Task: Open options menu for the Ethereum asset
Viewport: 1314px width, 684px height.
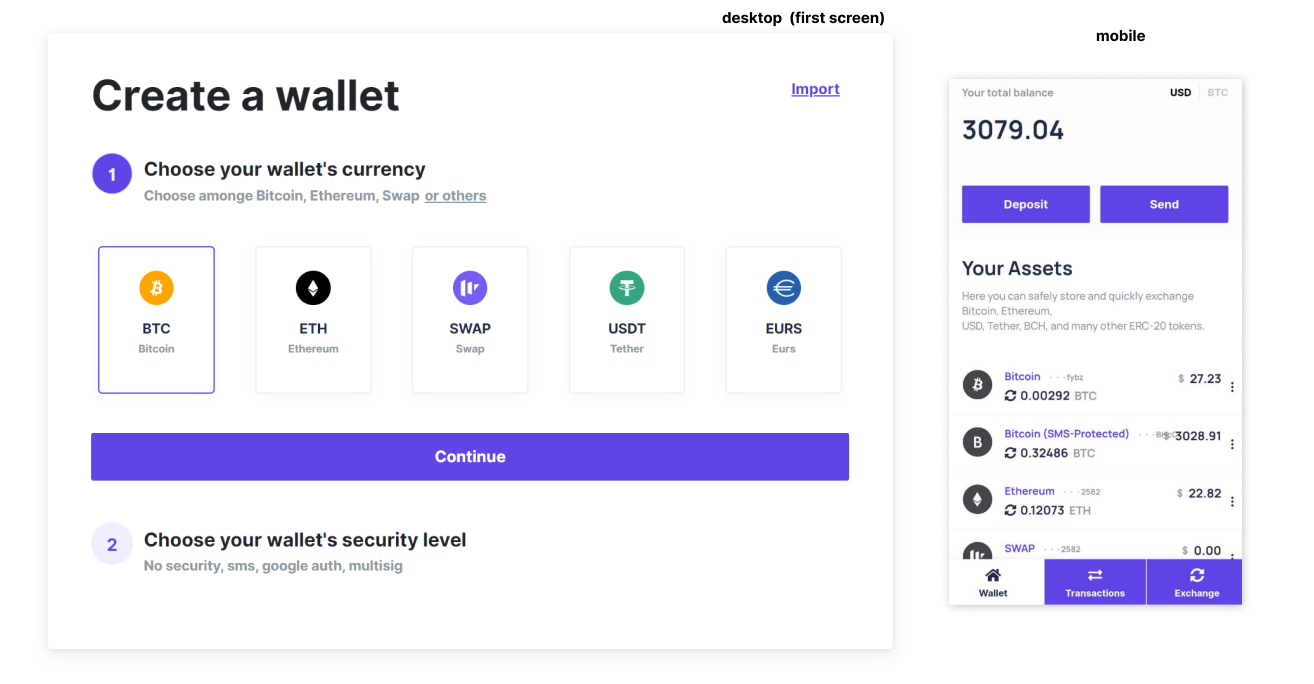Action: pos(1232,502)
